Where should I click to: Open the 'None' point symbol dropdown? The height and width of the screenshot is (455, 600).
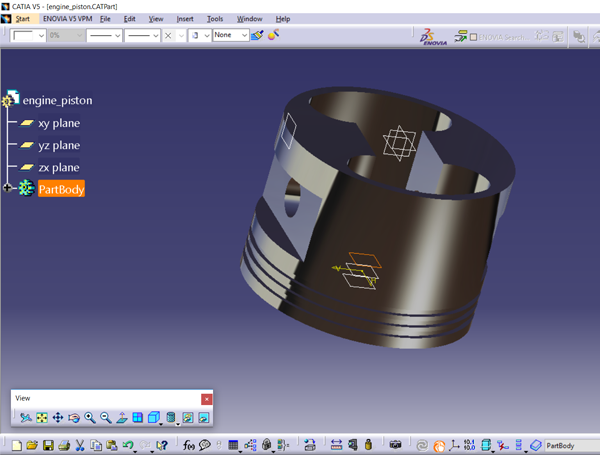244,35
